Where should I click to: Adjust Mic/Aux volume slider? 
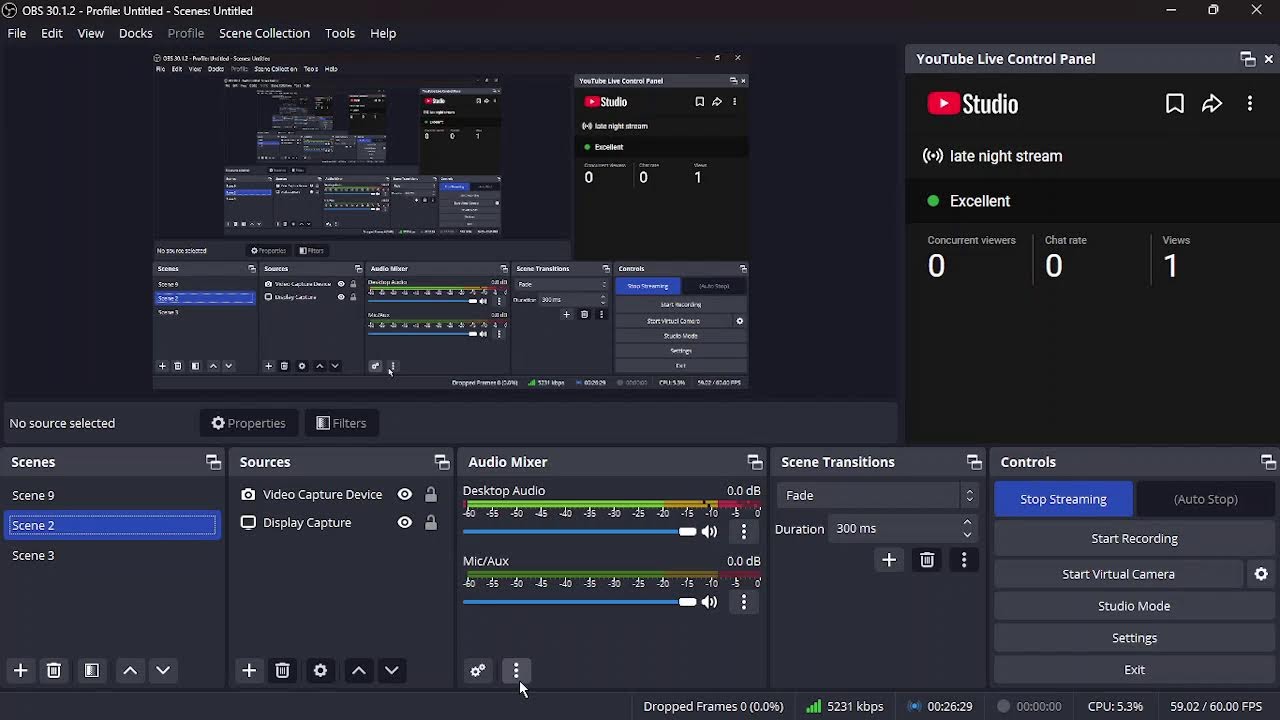pyautogui.click(x=580, y=602)
